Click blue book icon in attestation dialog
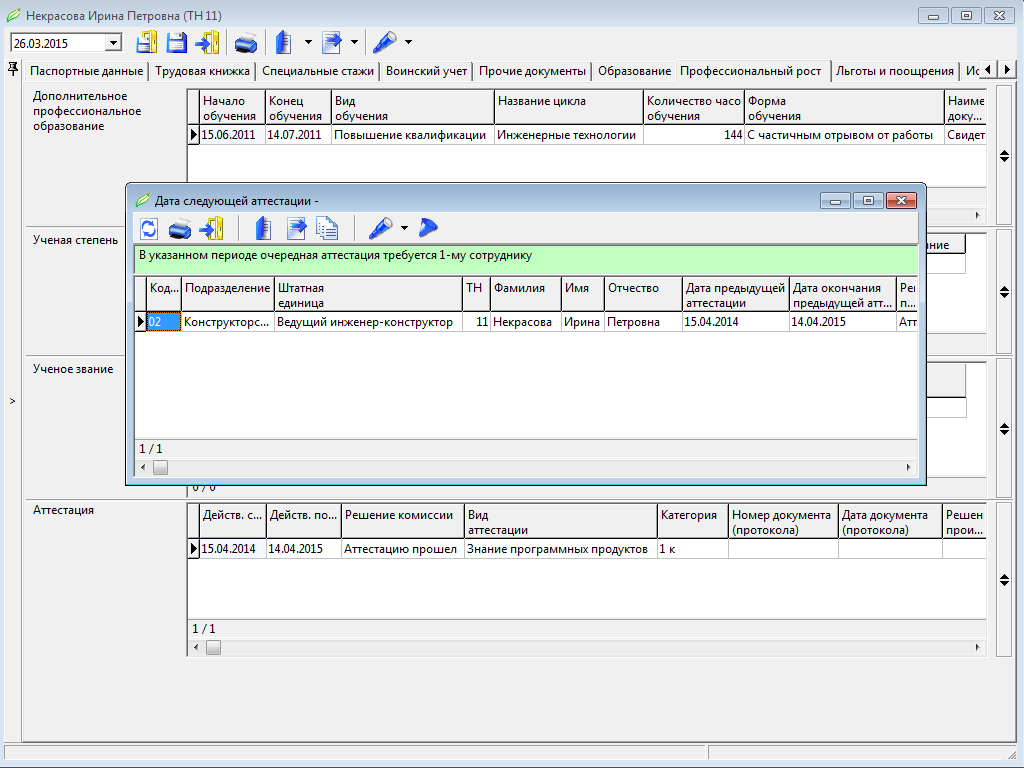The image size is (1024, 768). 263,229
